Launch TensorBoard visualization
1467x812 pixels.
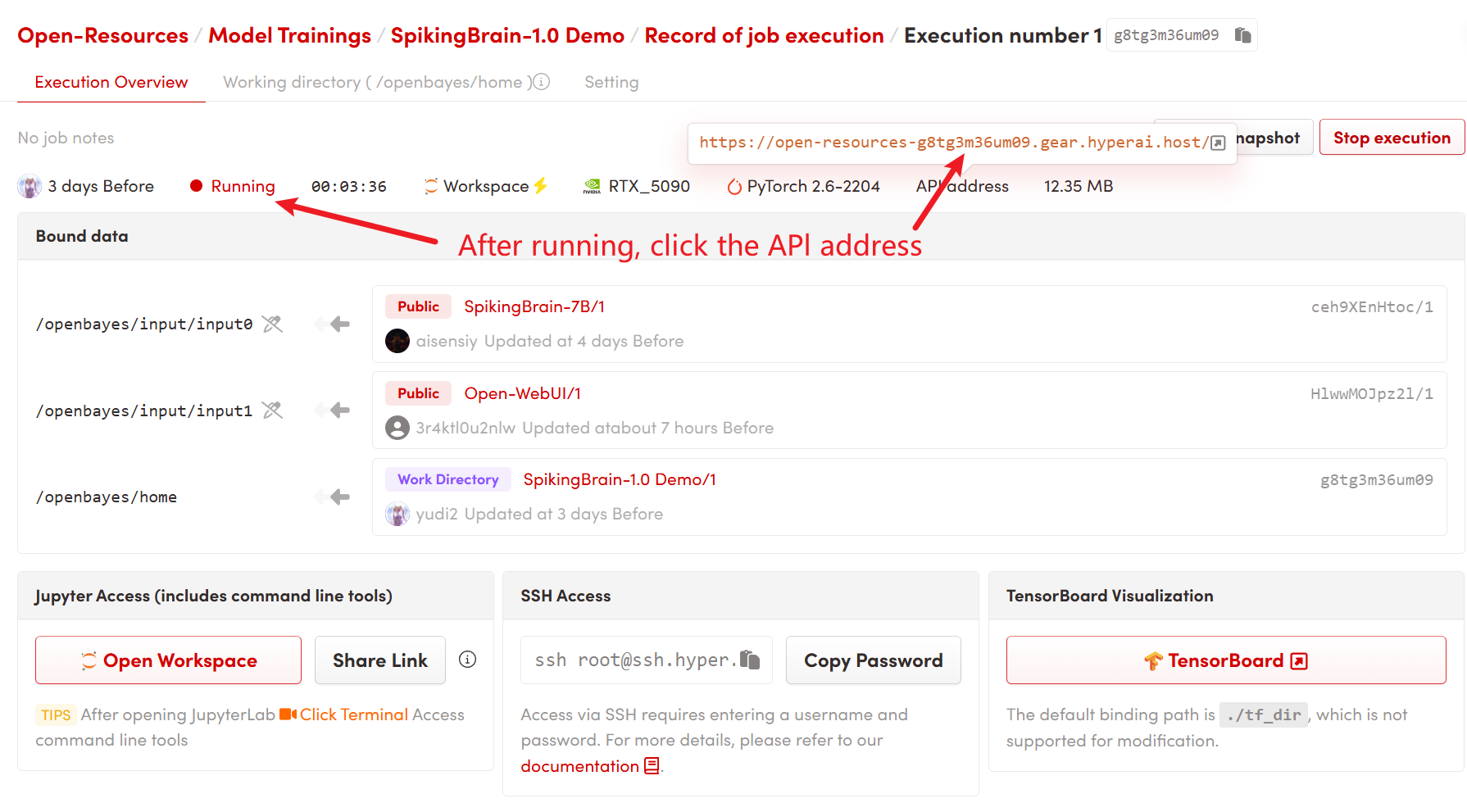pos(1225,660)
